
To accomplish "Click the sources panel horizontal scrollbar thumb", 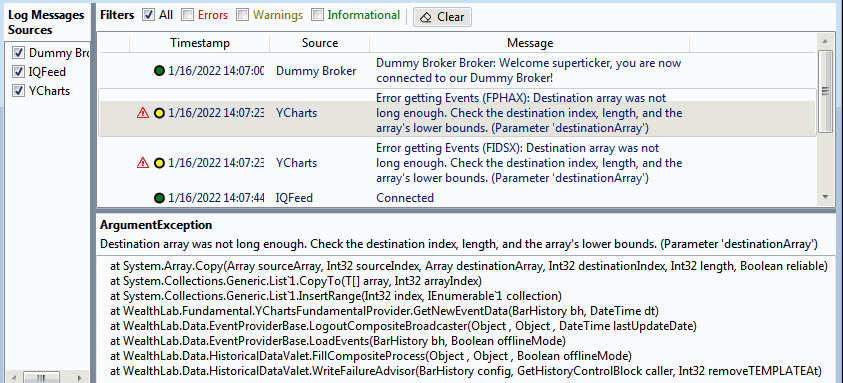I will click(x=41, y=378).
